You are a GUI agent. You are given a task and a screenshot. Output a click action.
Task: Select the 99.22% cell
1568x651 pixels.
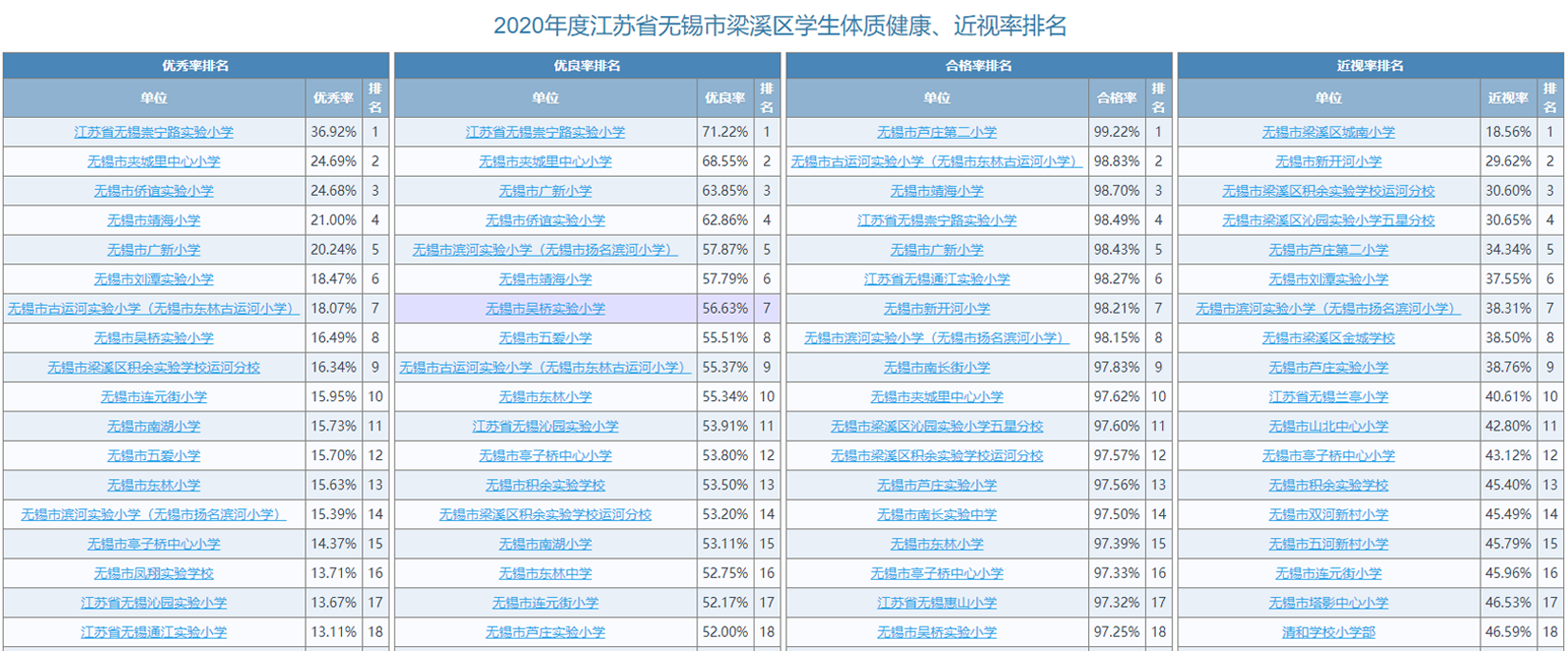[1117, 132]
